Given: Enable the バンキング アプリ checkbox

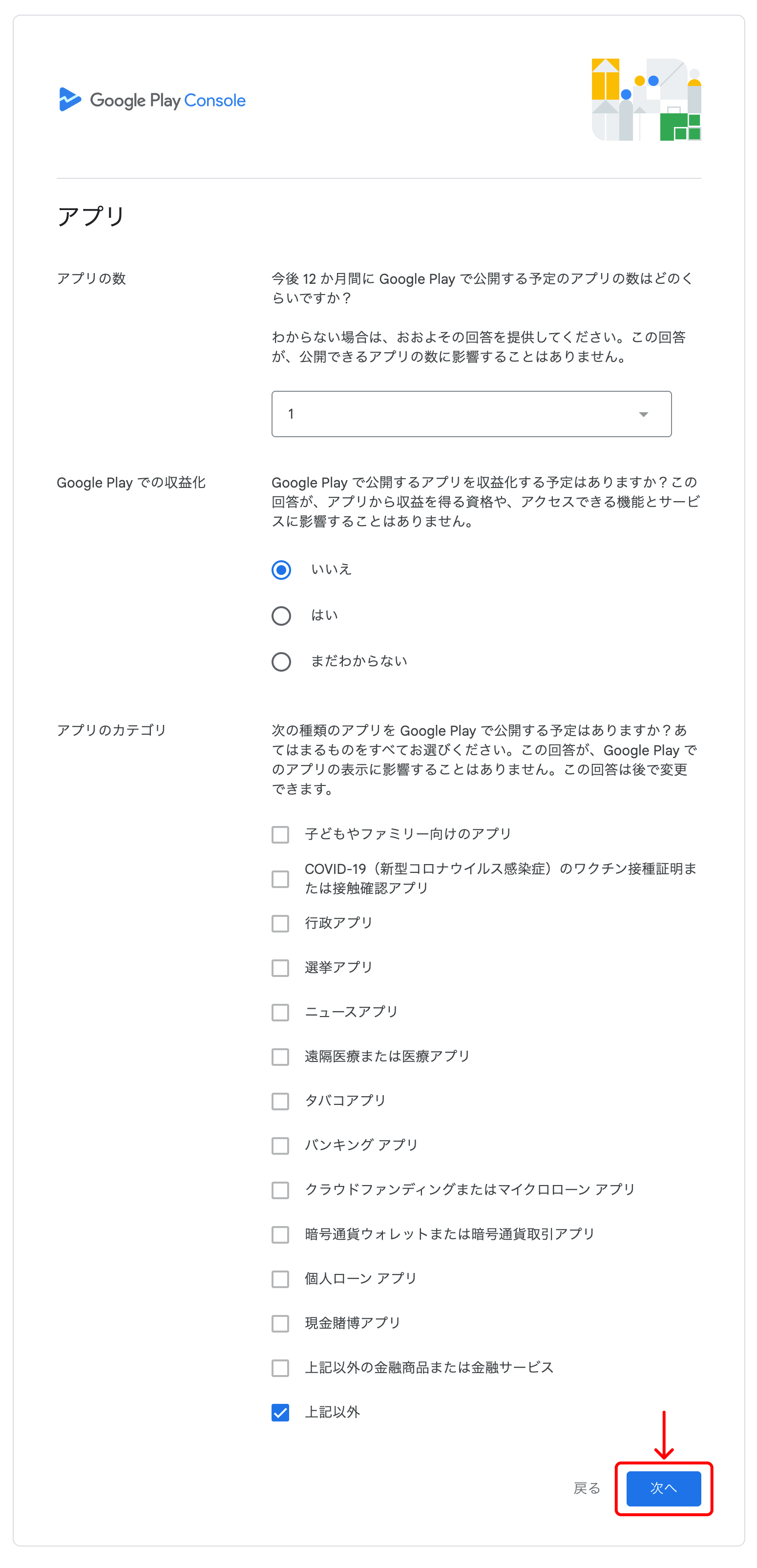Looking at the screenshot, I should coord(280,1145).
